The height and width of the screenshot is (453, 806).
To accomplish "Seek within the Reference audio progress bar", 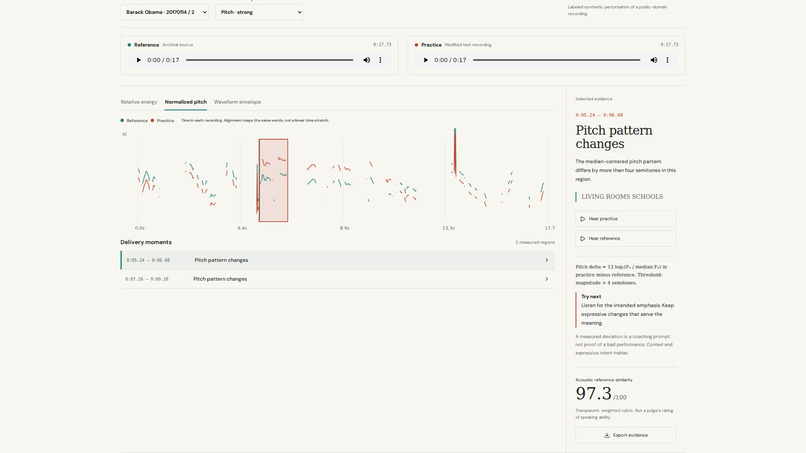I will pos(269,60).
